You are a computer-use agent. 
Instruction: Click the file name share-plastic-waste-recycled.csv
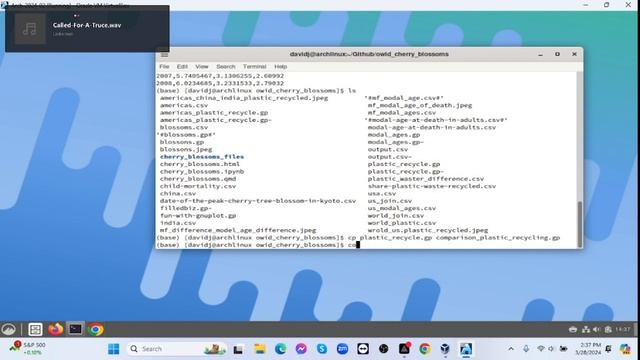pyautogui.click(x=431, y=186)
